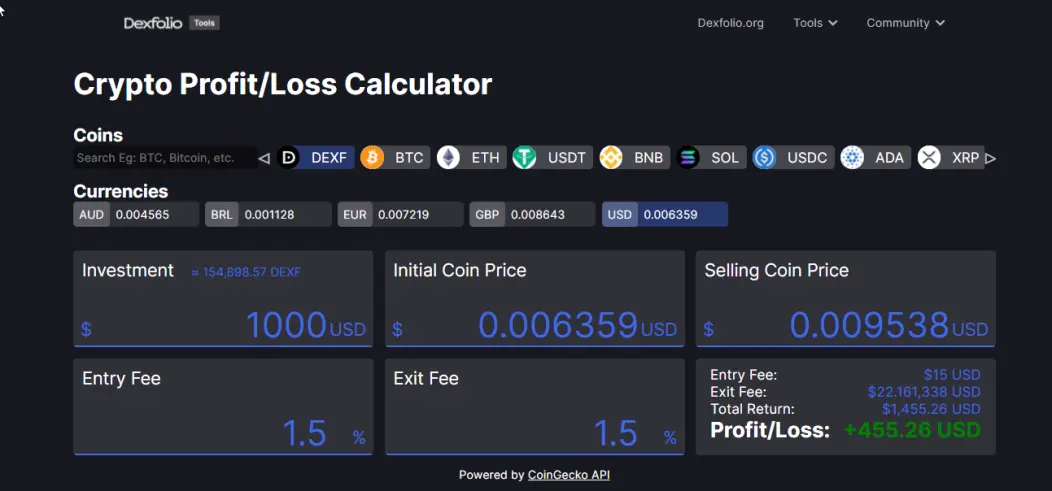This screenshot has height=491, width=1052.
Task: Select the XRP coin icon
Action: [x=929, y=158]
